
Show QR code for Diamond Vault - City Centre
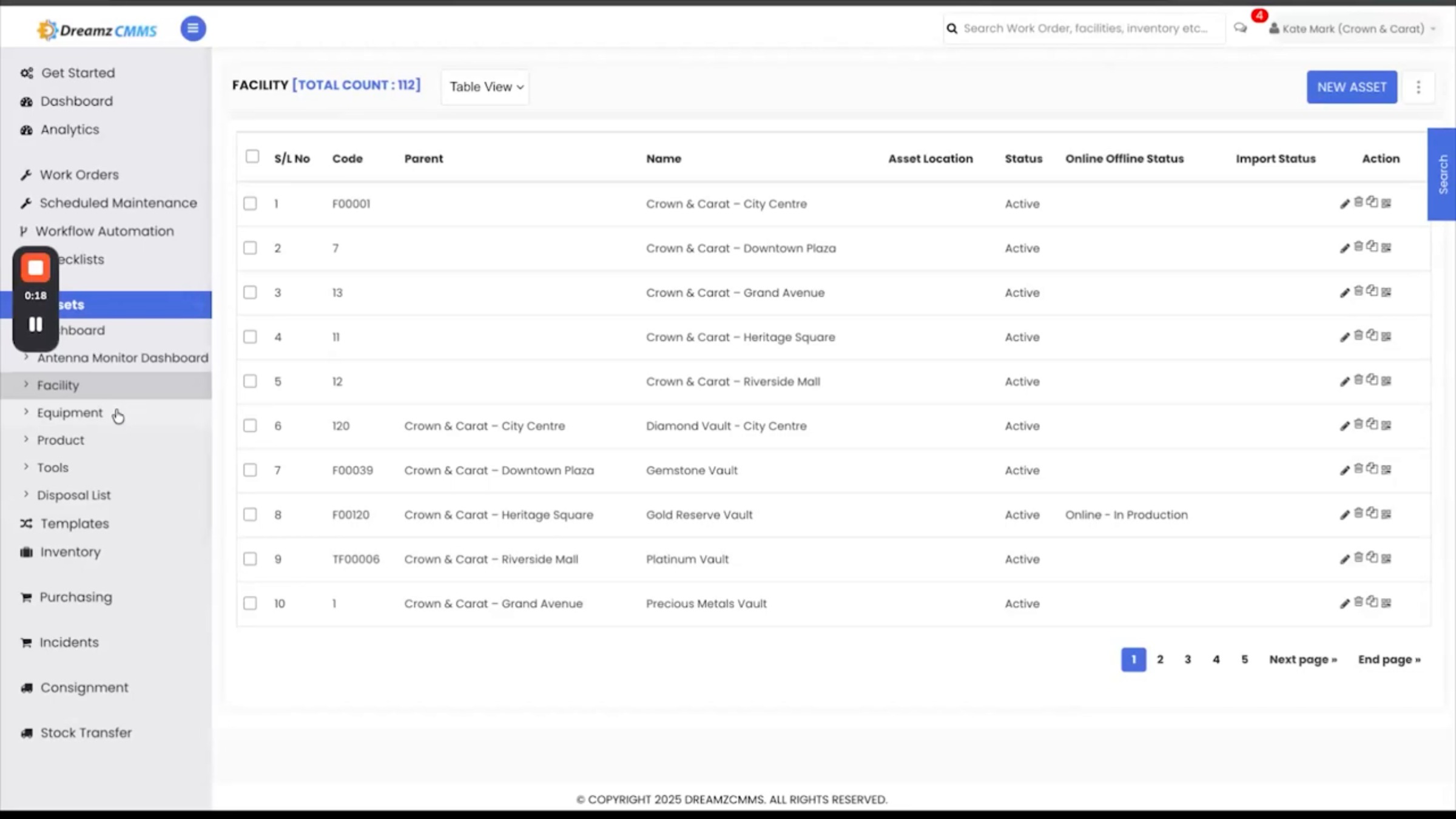pos(1386,425)
